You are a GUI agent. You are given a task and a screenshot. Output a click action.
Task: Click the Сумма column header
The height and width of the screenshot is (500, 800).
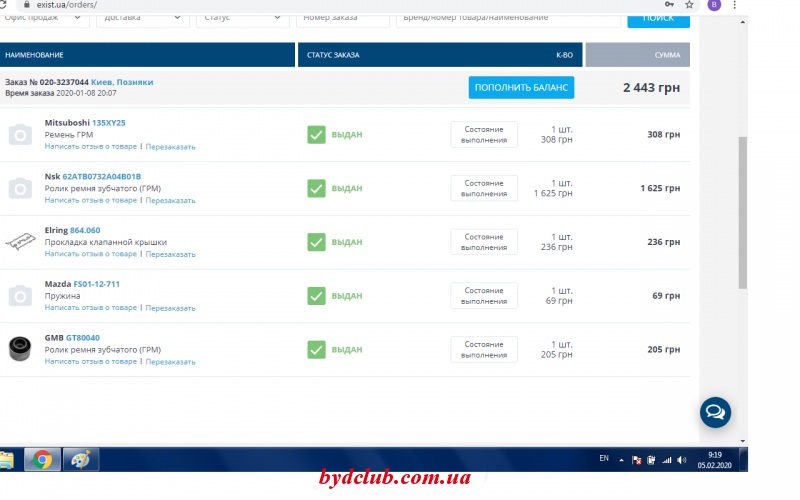click(667, 55)
